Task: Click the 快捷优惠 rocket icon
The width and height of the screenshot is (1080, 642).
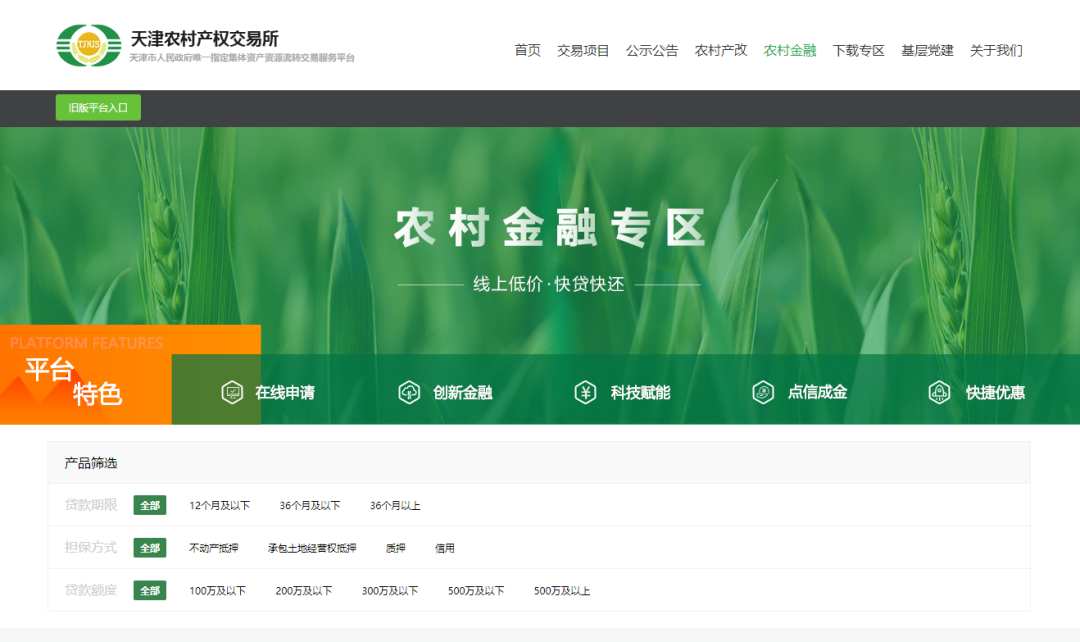Action: click(x=939, y=392)
